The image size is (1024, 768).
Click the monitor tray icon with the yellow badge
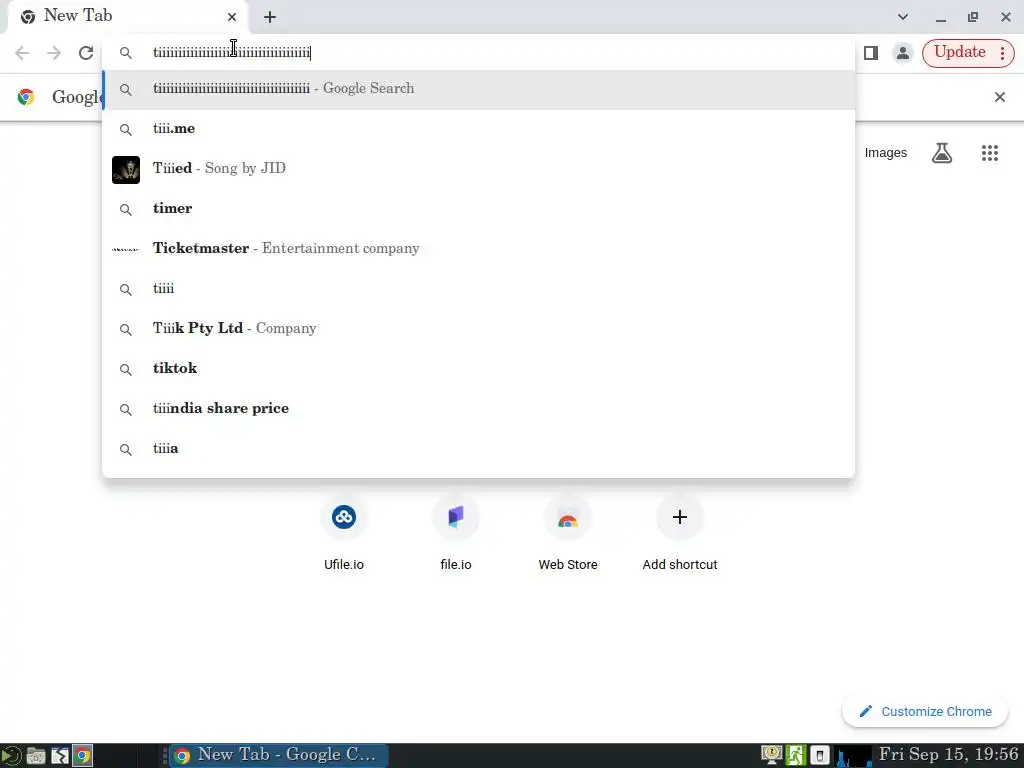pos(771,756)
